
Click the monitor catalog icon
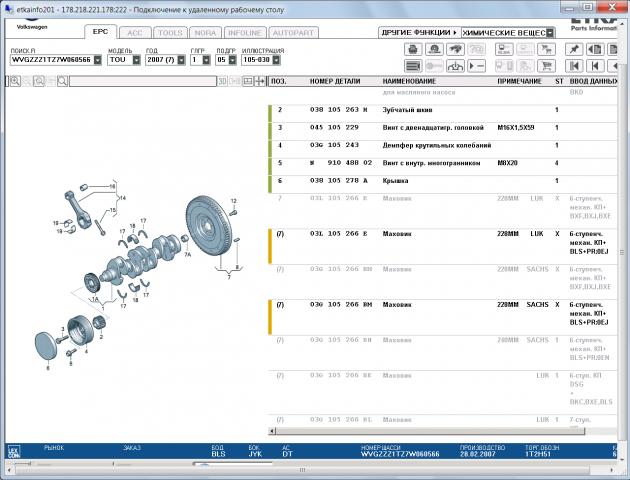pos(504,49)
